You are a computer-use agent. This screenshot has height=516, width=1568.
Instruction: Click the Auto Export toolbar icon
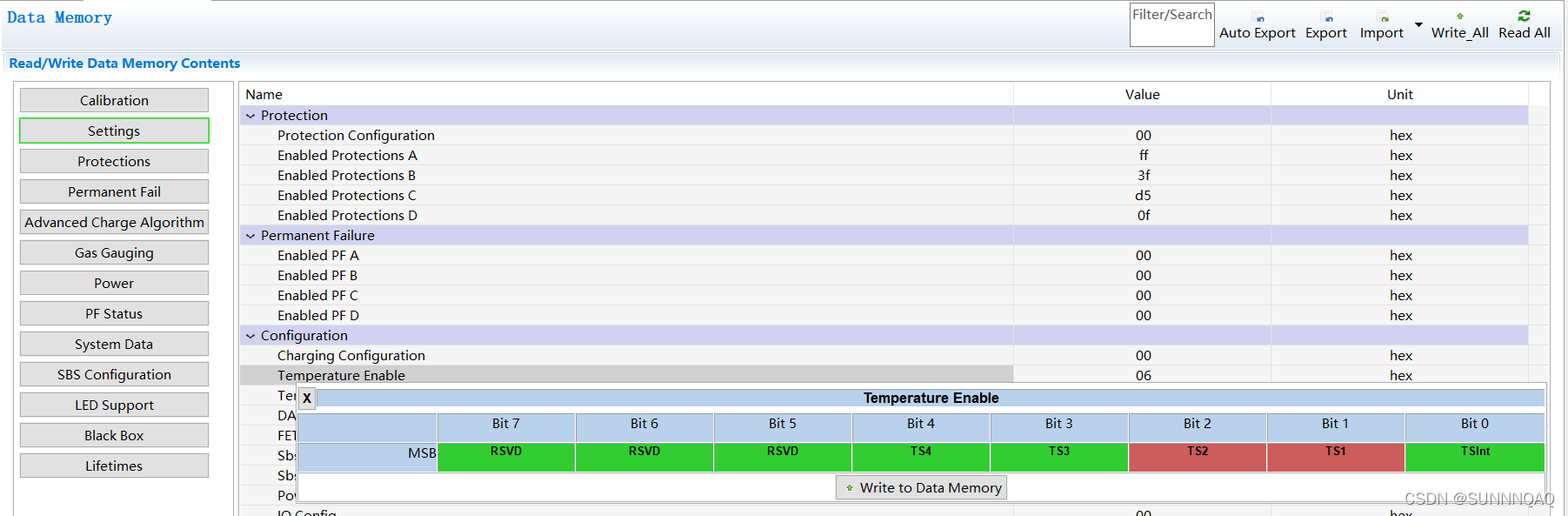pyautogui.click(x=1258, y=18)
